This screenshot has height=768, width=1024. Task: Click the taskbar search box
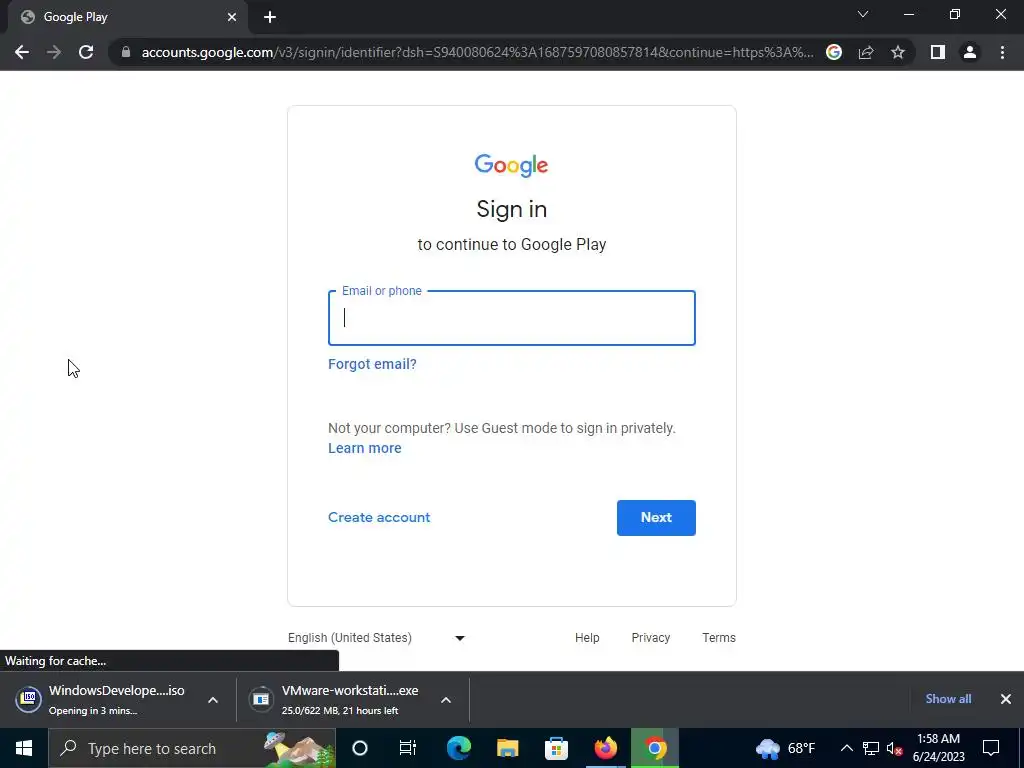point(192,748)
